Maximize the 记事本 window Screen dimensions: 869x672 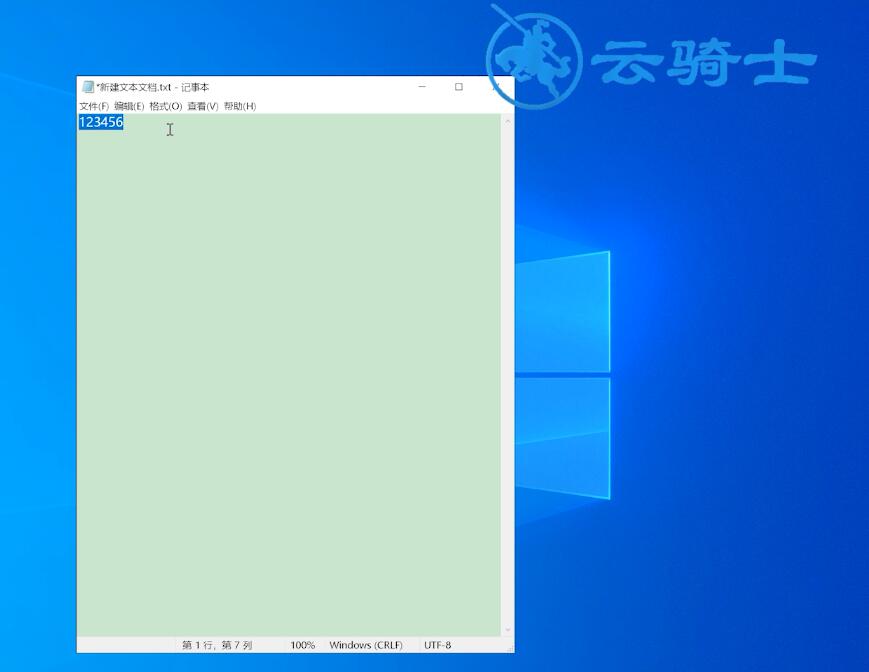(459, 87)
